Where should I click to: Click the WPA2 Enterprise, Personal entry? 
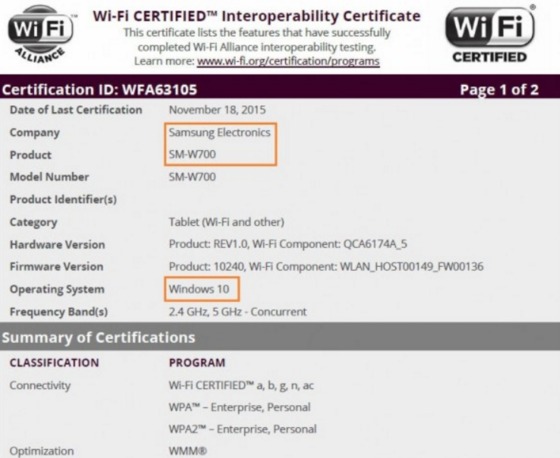(242, 429)
